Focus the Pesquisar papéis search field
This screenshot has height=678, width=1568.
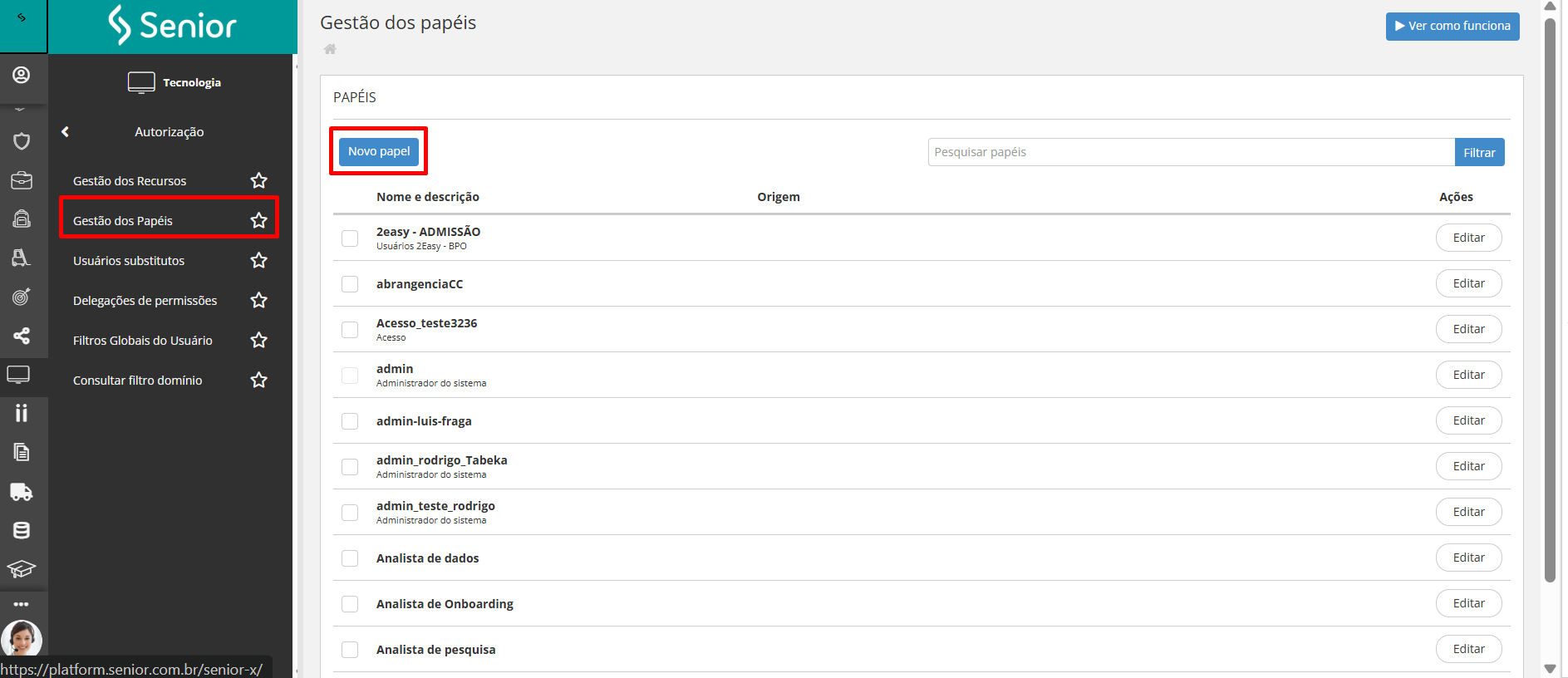1191,152
